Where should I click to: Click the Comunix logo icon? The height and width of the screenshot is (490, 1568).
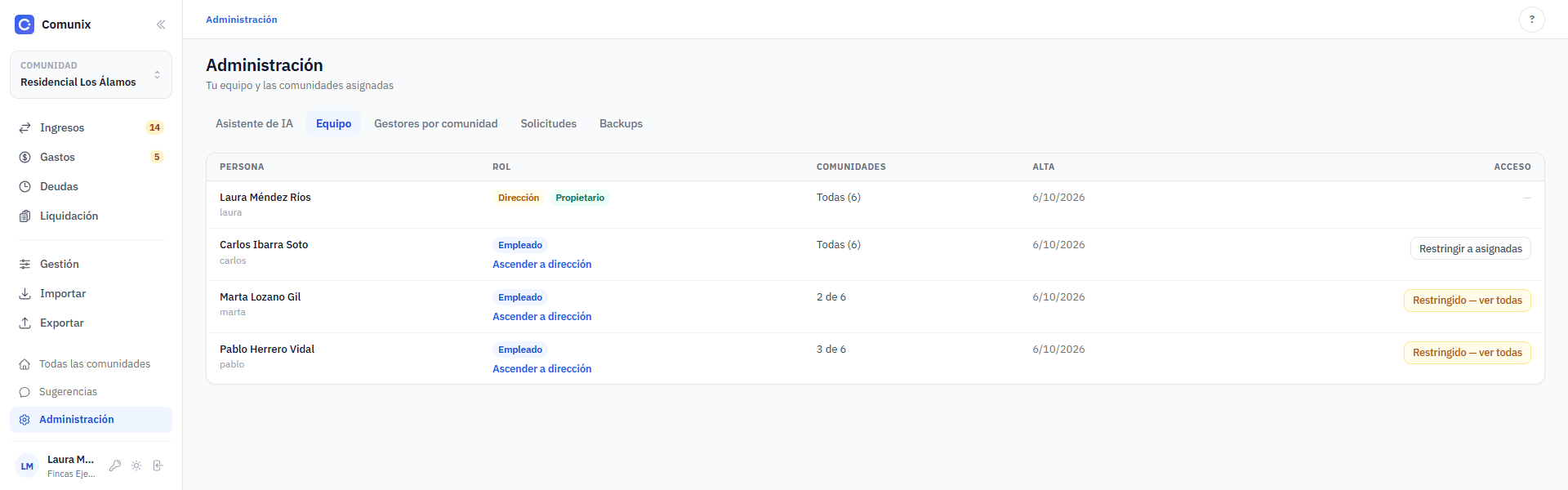coord(24,24)
